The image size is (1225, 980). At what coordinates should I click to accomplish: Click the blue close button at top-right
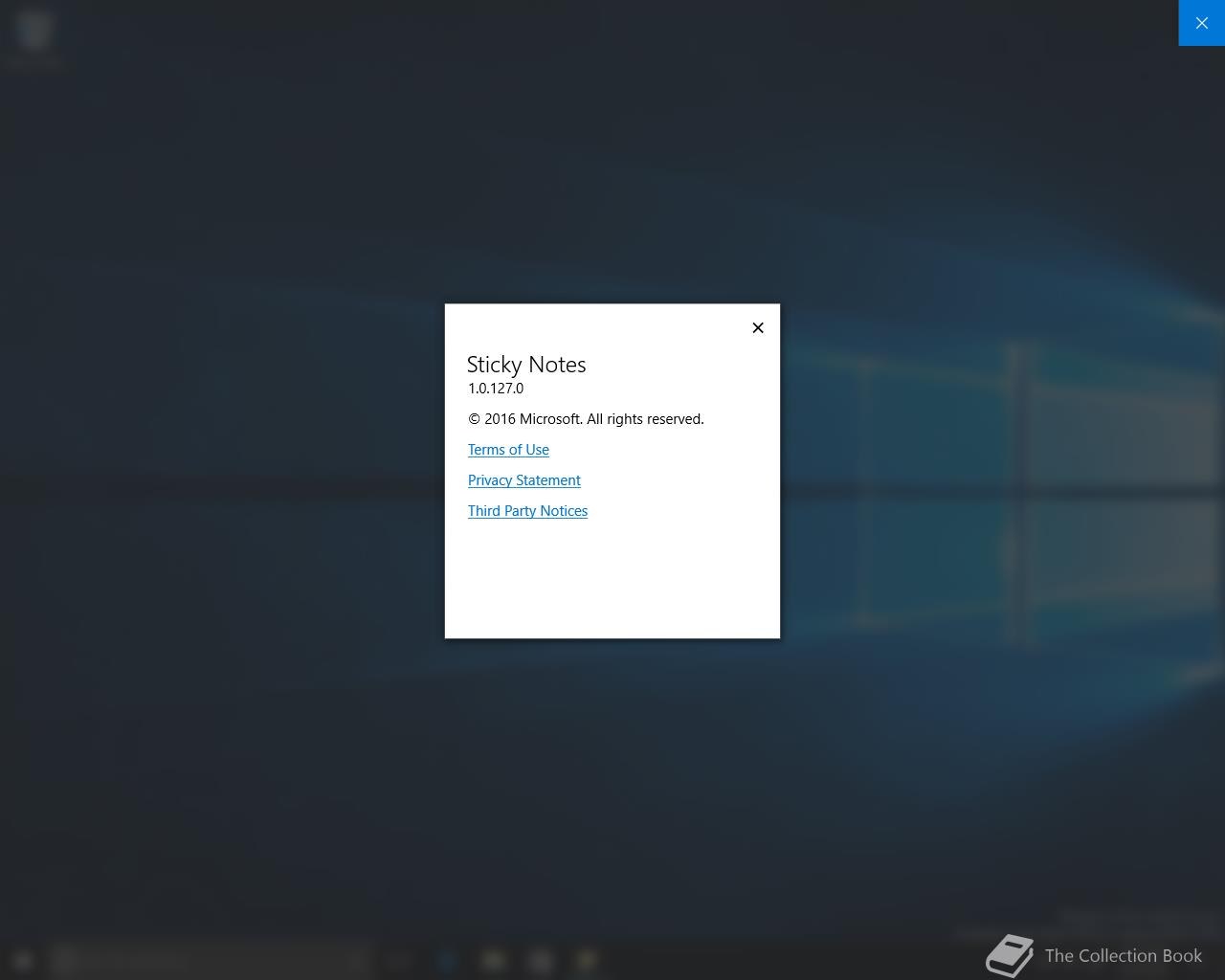pos(1202,23)
